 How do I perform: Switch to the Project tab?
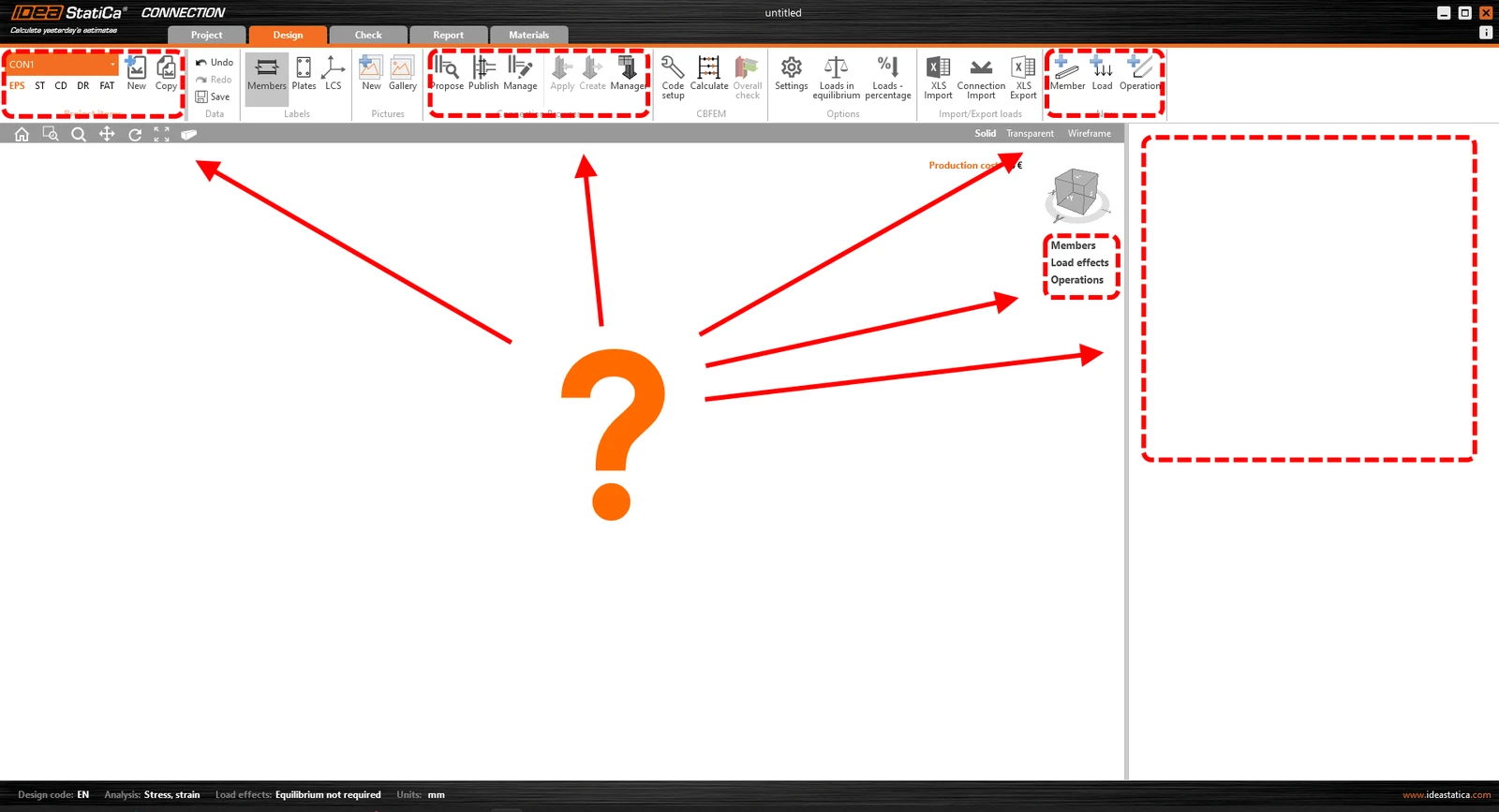(x=207, y=35)
